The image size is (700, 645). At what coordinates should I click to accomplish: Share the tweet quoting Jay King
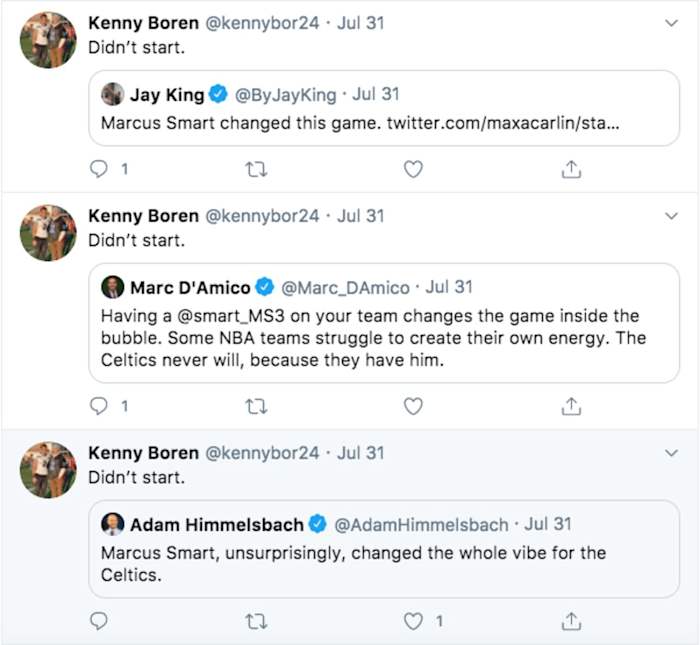[571, 169]
